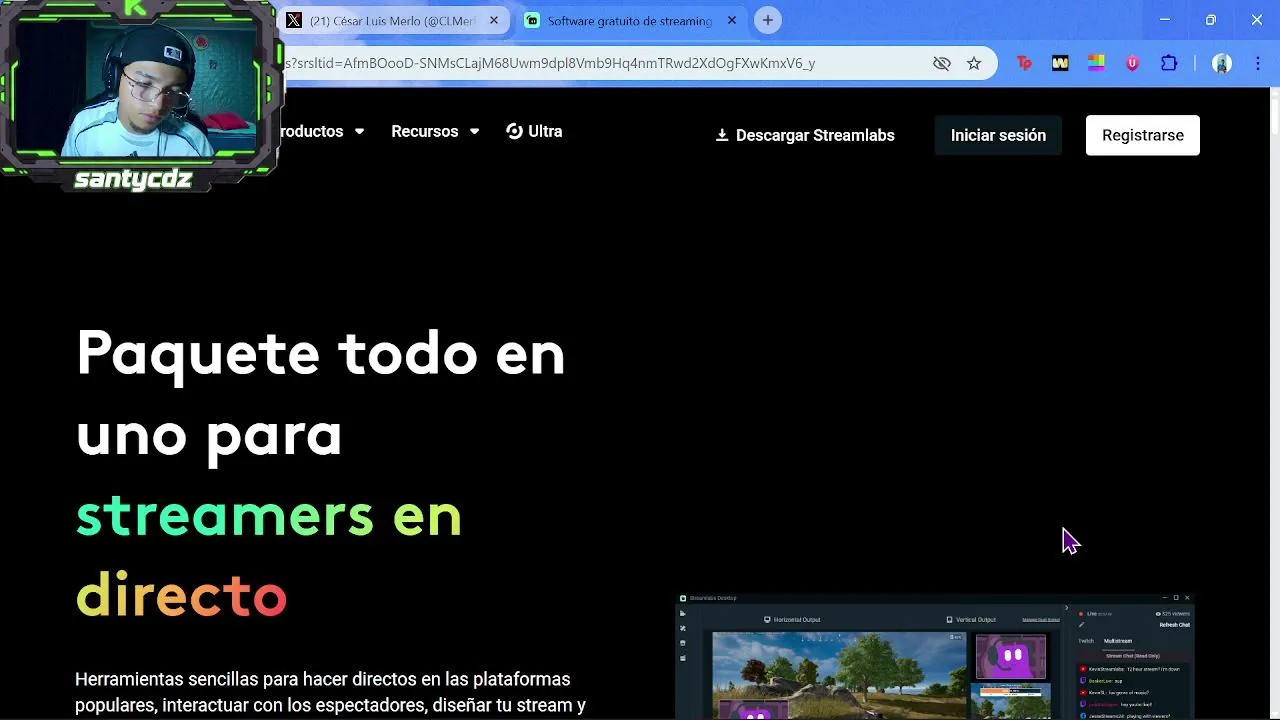Click Iniciar sesión

pyautogui.click(x=998, y=135)
